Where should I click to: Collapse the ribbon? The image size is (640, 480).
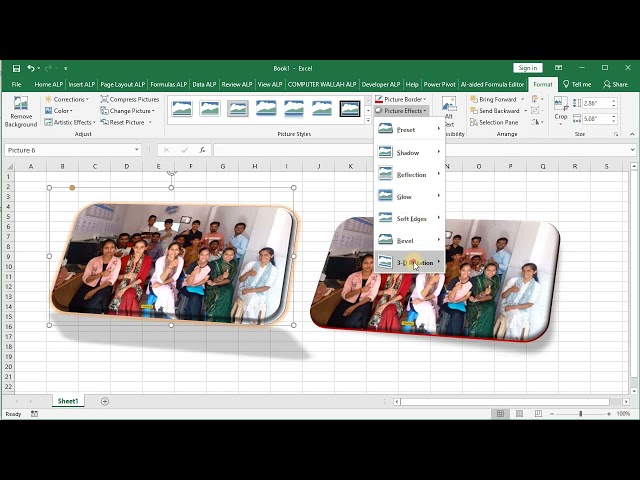pyautogui.click(x=632, y=134)
